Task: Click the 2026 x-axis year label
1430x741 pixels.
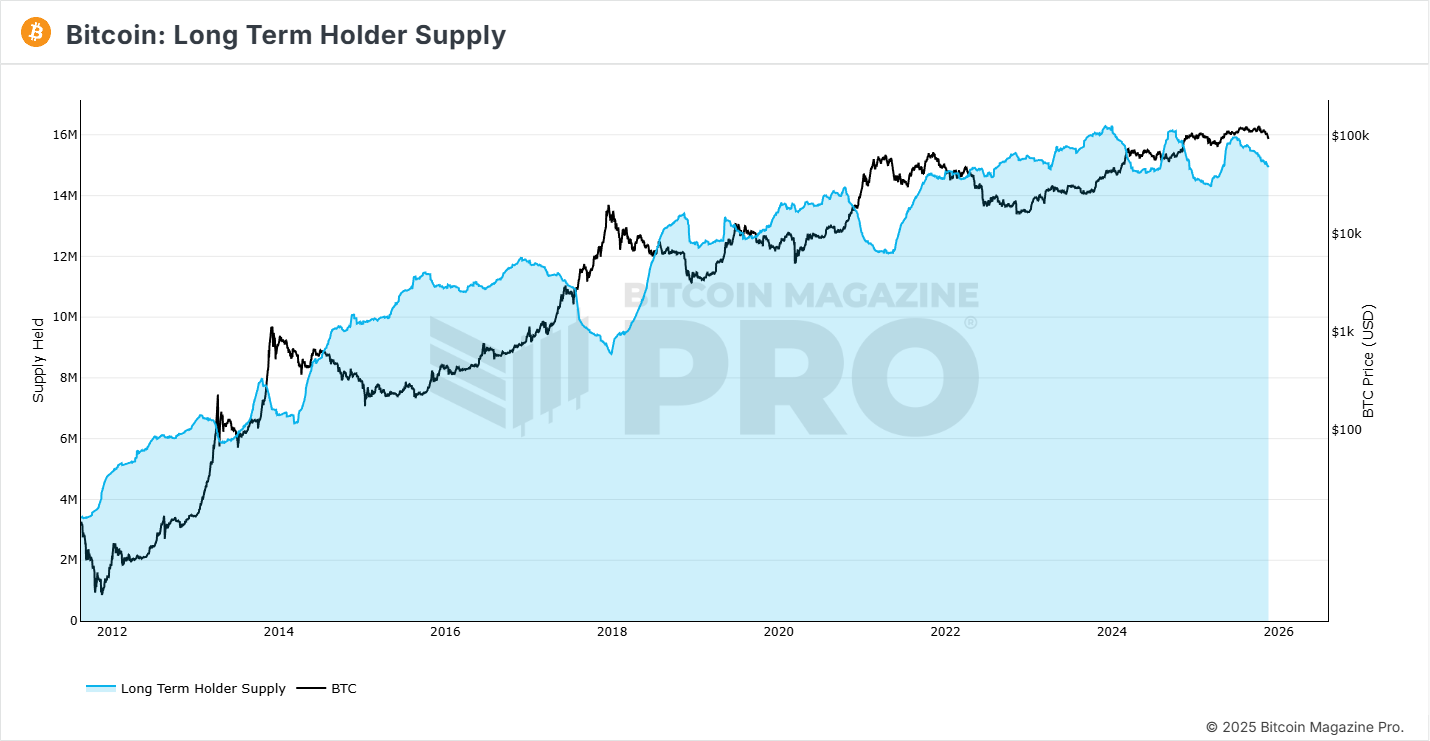Action: [1278, 631]
